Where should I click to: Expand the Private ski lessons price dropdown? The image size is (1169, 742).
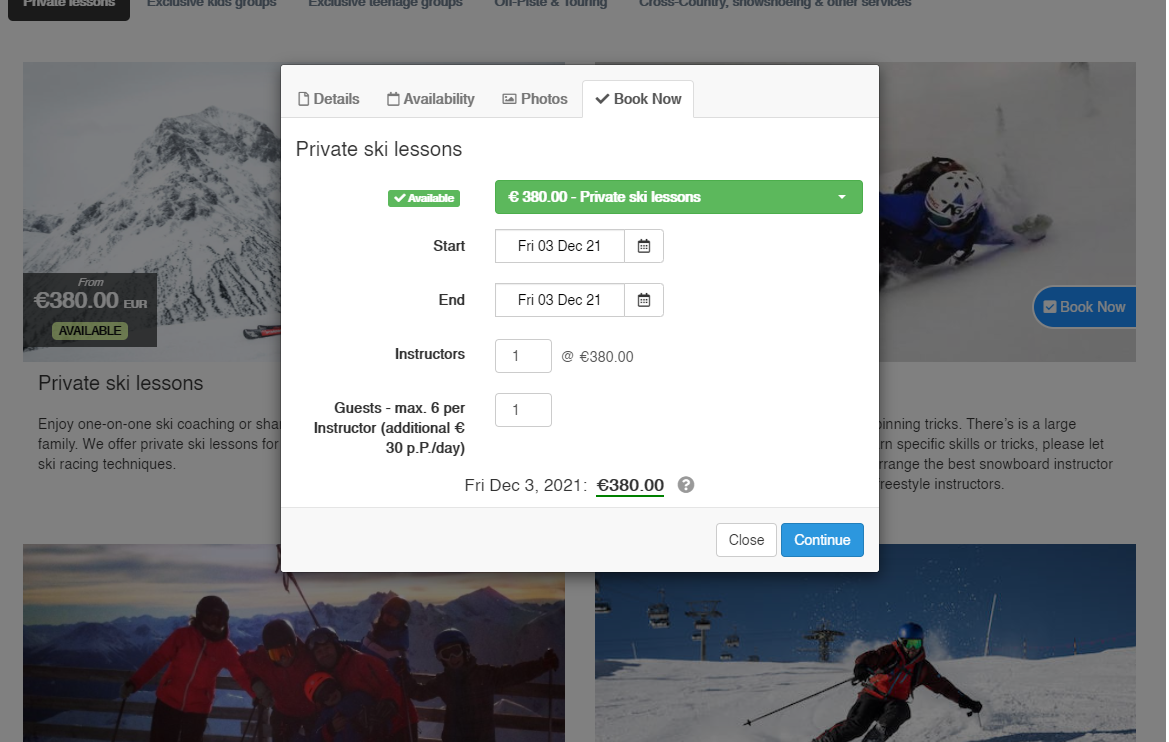point(678,197)
